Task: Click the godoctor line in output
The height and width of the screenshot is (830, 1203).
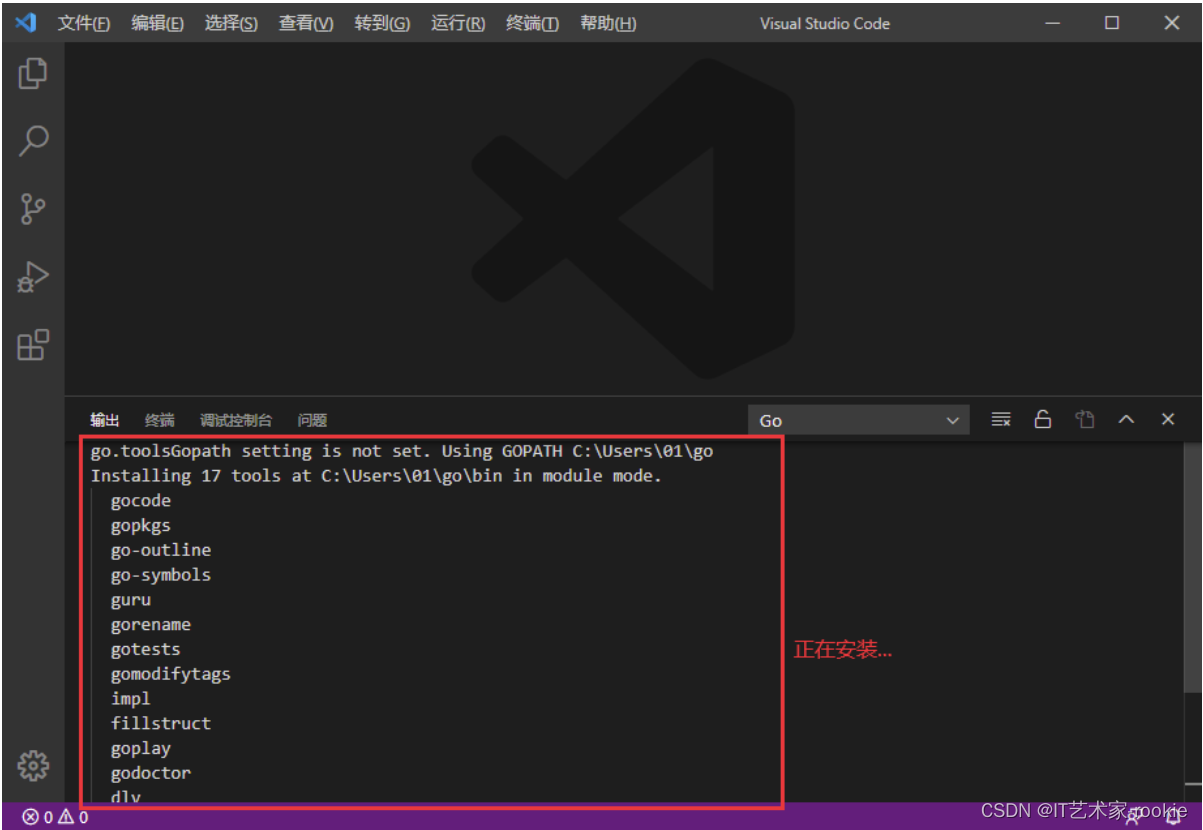Action: click(x=150, y=773)
